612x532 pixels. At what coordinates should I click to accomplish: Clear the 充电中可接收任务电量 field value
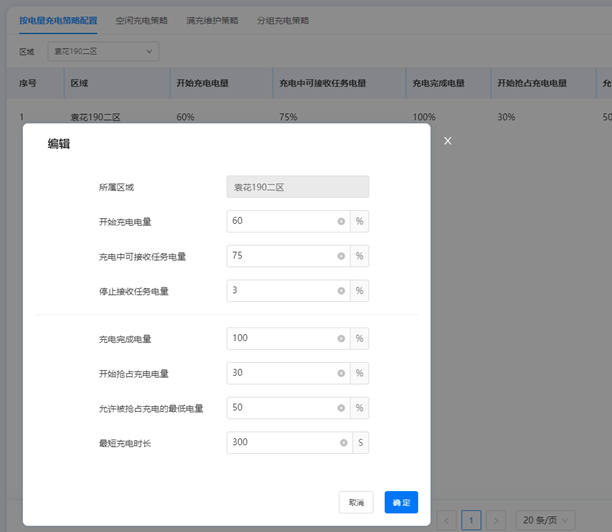341,256
